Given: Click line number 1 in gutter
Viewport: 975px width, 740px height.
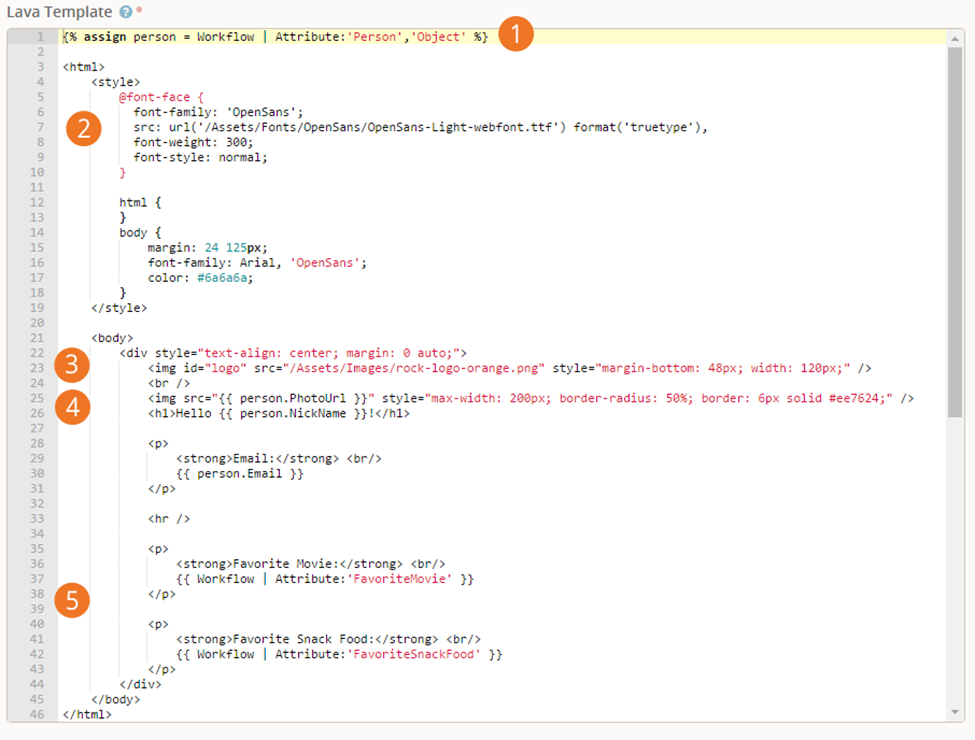Looking at the screenshot, I should 40,37.
